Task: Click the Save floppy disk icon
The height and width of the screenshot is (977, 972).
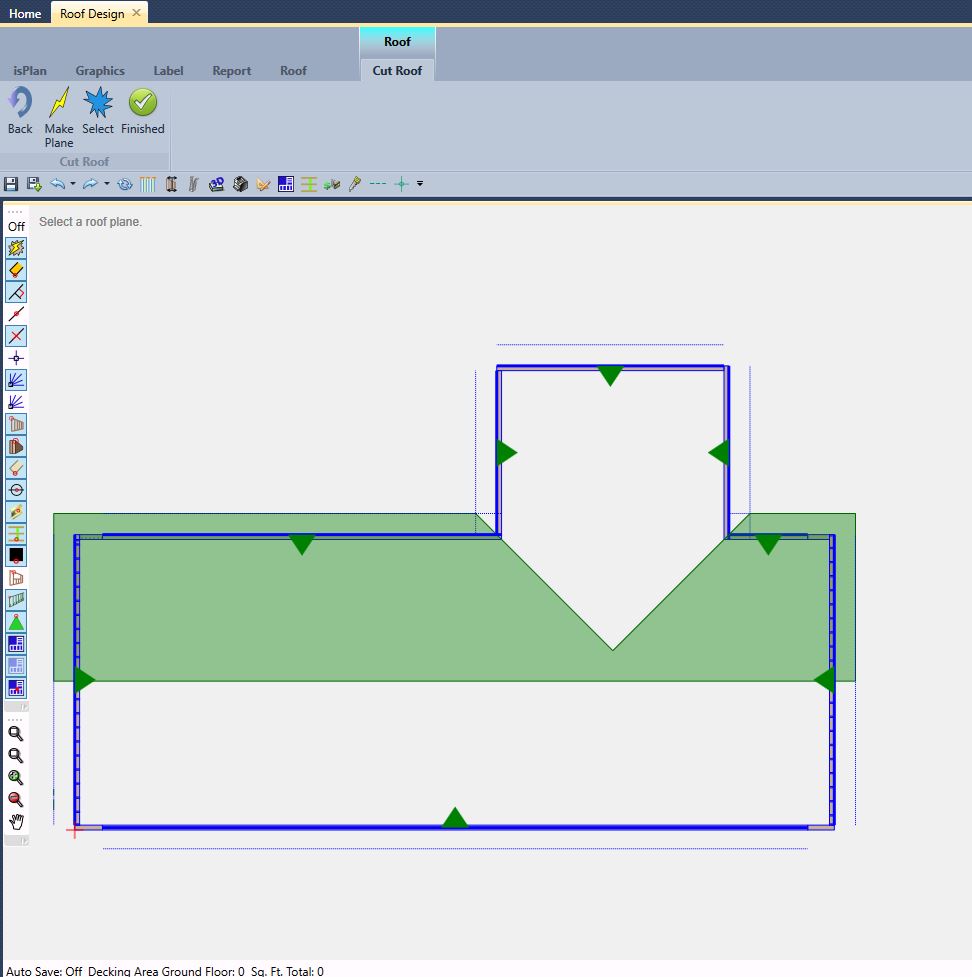Action: coord(11,184)
